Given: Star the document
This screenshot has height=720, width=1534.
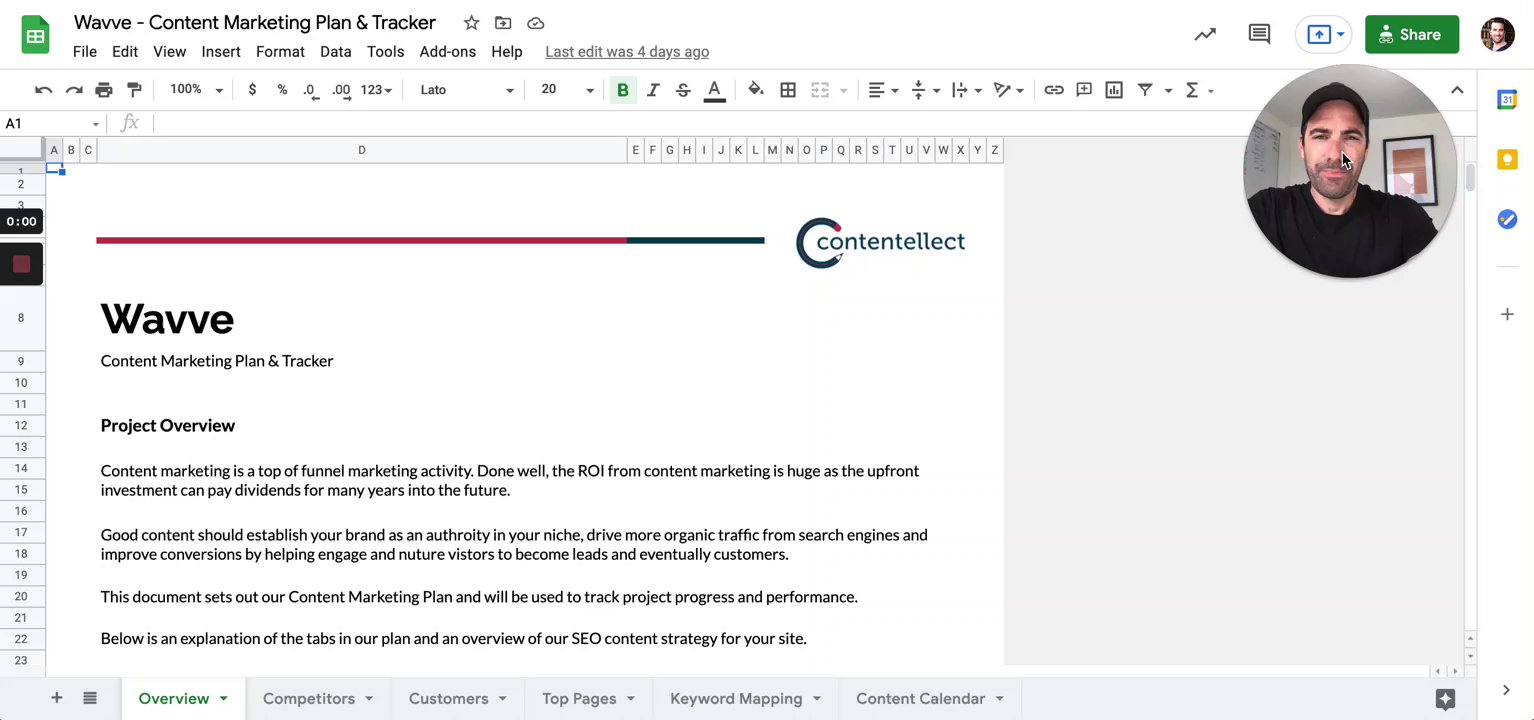Looking at the screenshot, I should (471, 23).
